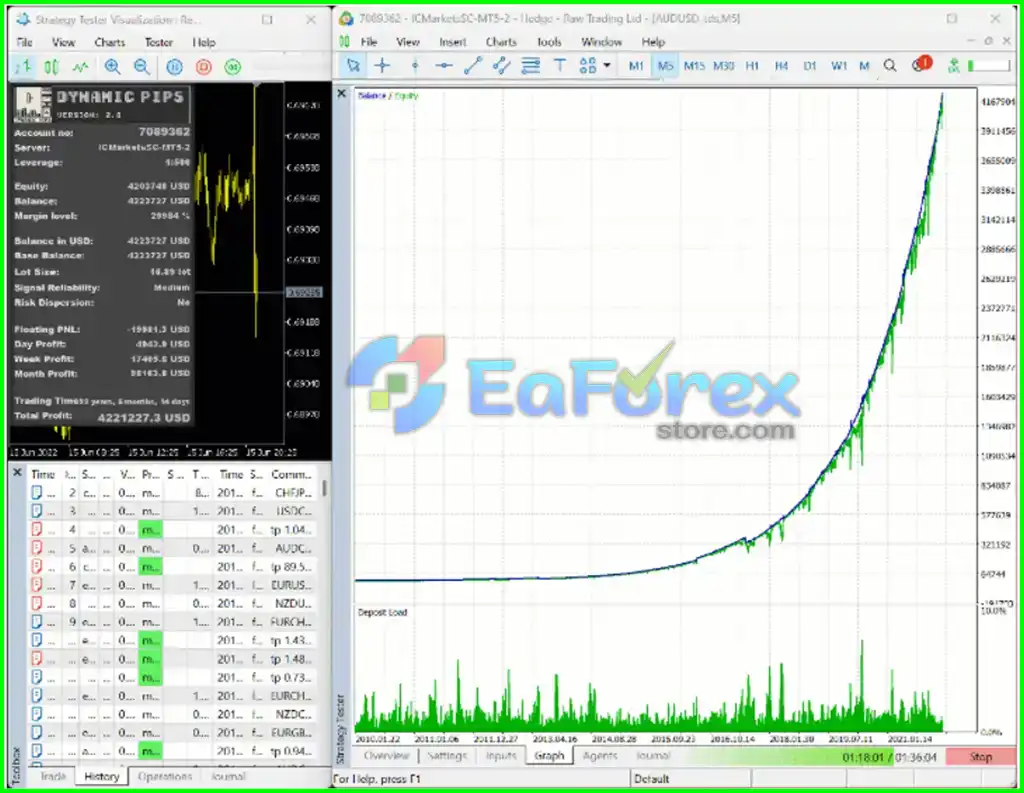Image resolution: width=1024 pixels, height=793 pixels.
Task: Draw a horizontal line on chart
Action: (444, 65)
